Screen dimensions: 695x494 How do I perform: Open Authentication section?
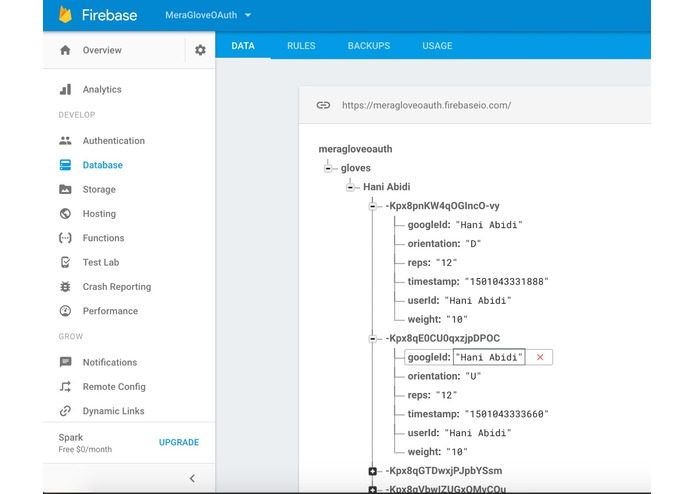point(113,140)
